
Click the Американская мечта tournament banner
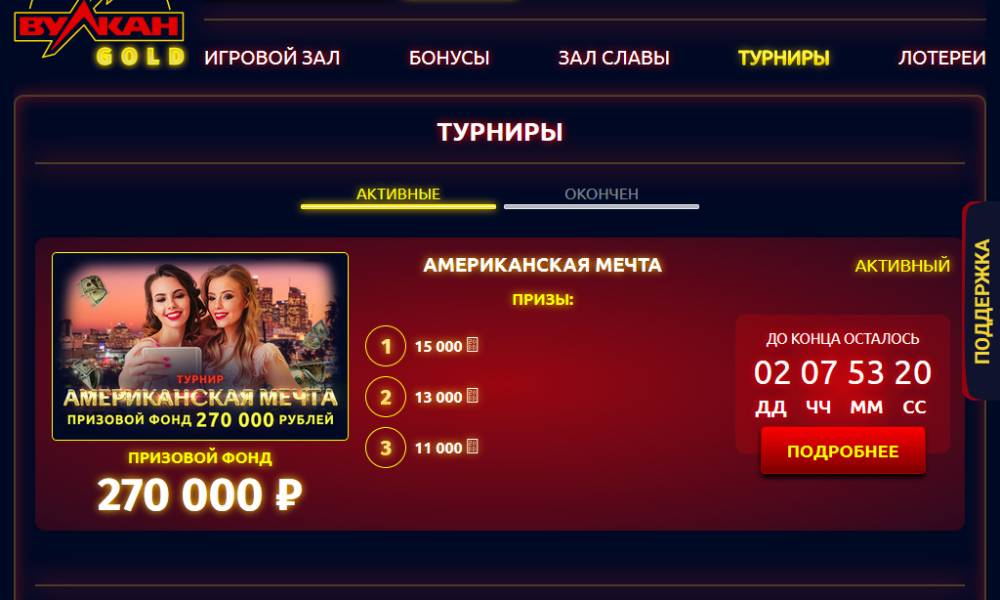[x=200, y=346]
